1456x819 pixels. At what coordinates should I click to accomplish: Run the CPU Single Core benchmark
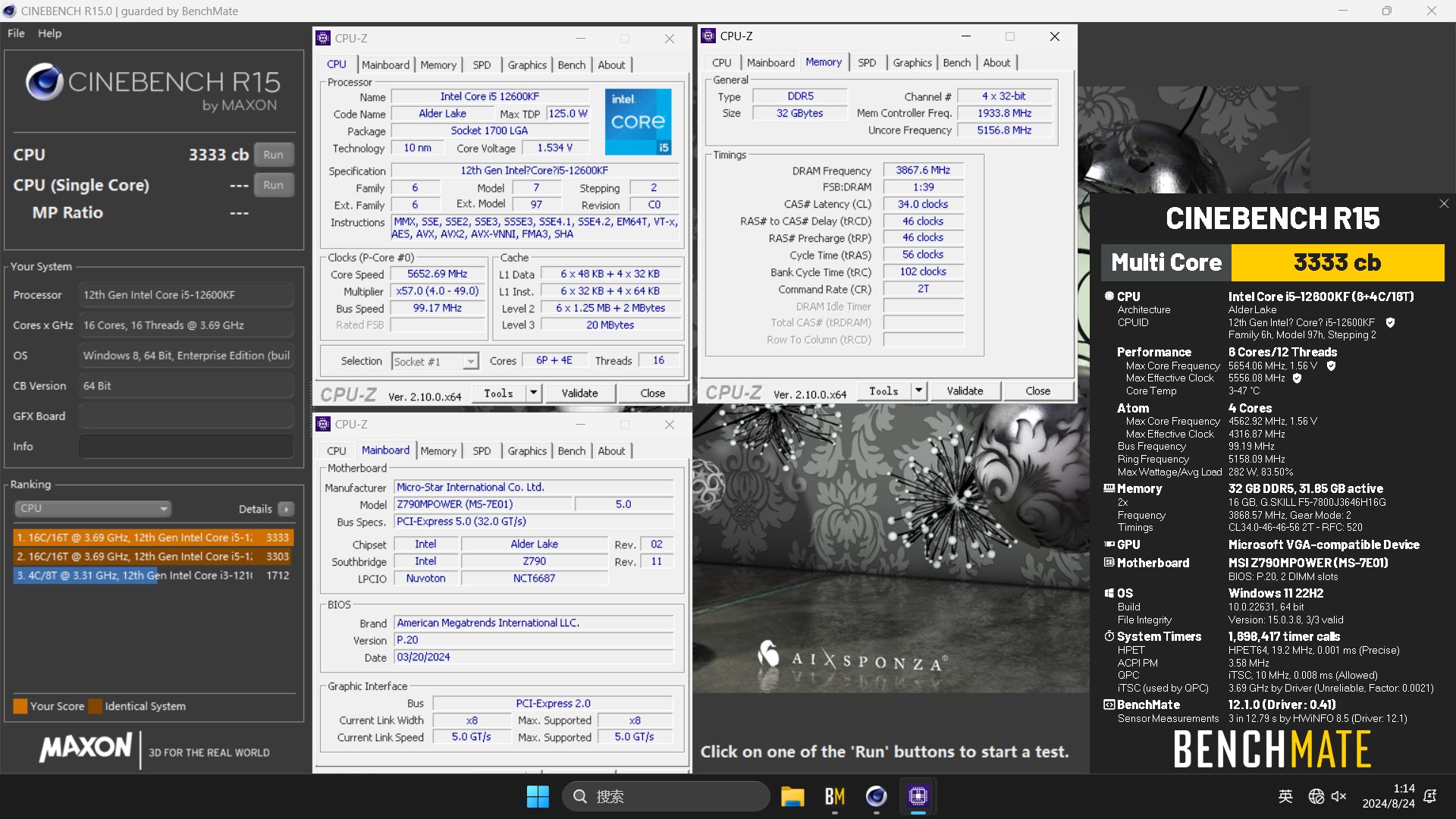(x=273, y=185)
